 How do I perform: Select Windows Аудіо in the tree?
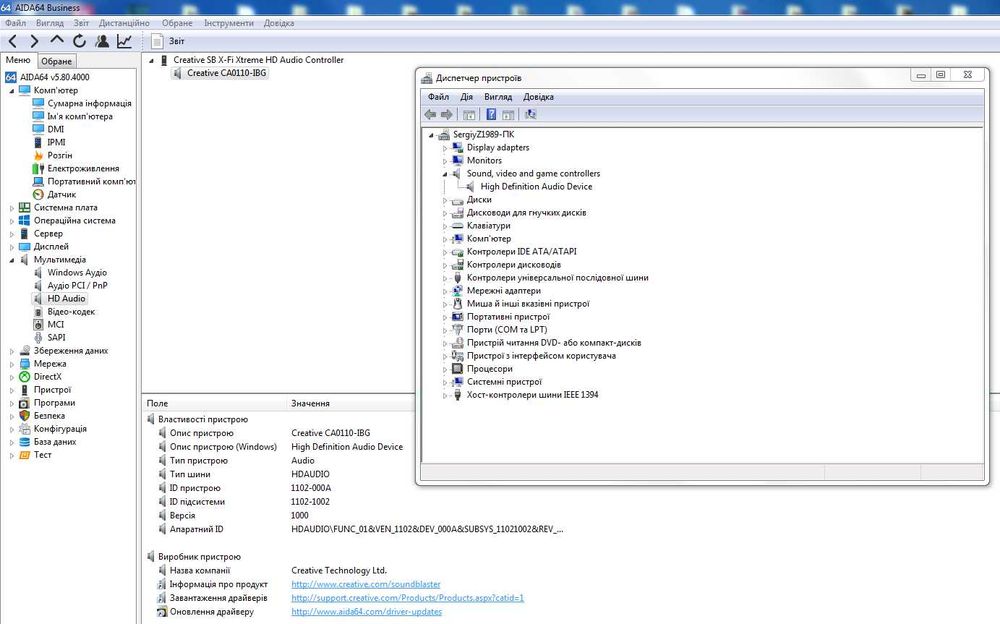[x=77, y=272]
